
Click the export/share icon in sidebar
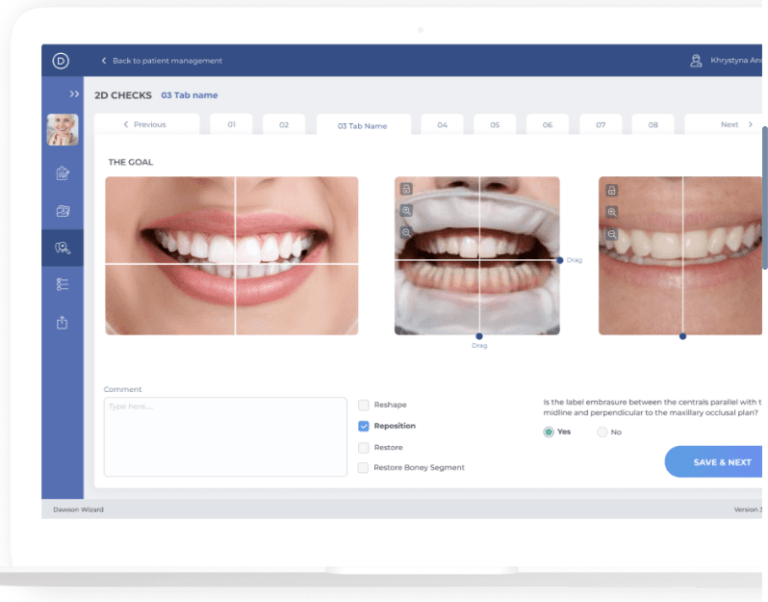62,322
